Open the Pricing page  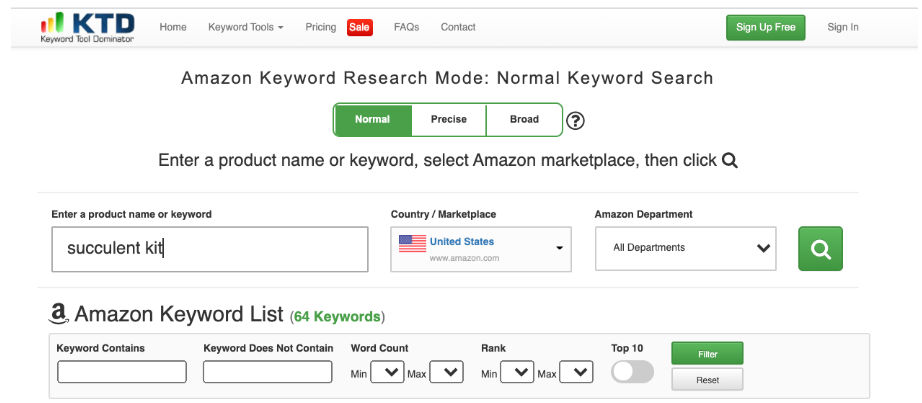pyautogui.click(x=320, y=27)
